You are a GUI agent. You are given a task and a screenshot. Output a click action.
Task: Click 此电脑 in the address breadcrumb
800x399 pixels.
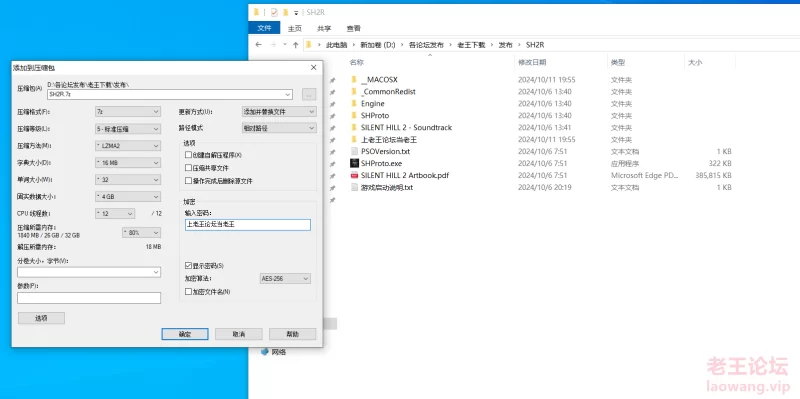(336, 45)
